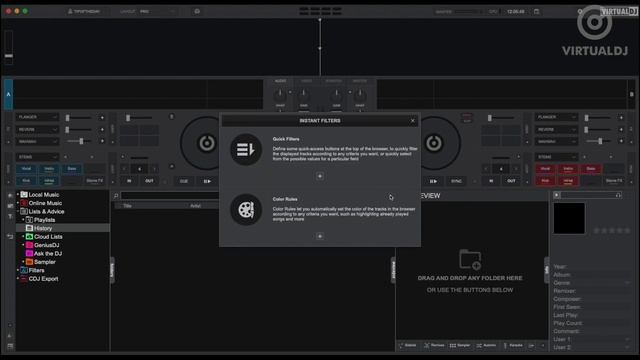Toggle right deck Kick stem pad

coord(545,180)
